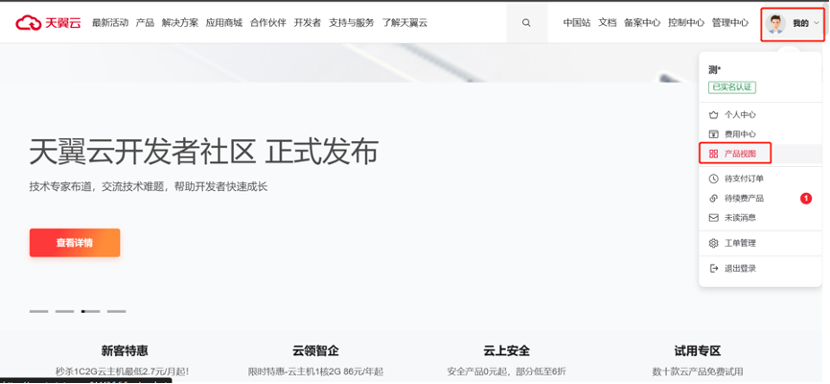Click the red notification badge 1
Viewport: 830px width, 384px height.
click(x=806, y=199)
